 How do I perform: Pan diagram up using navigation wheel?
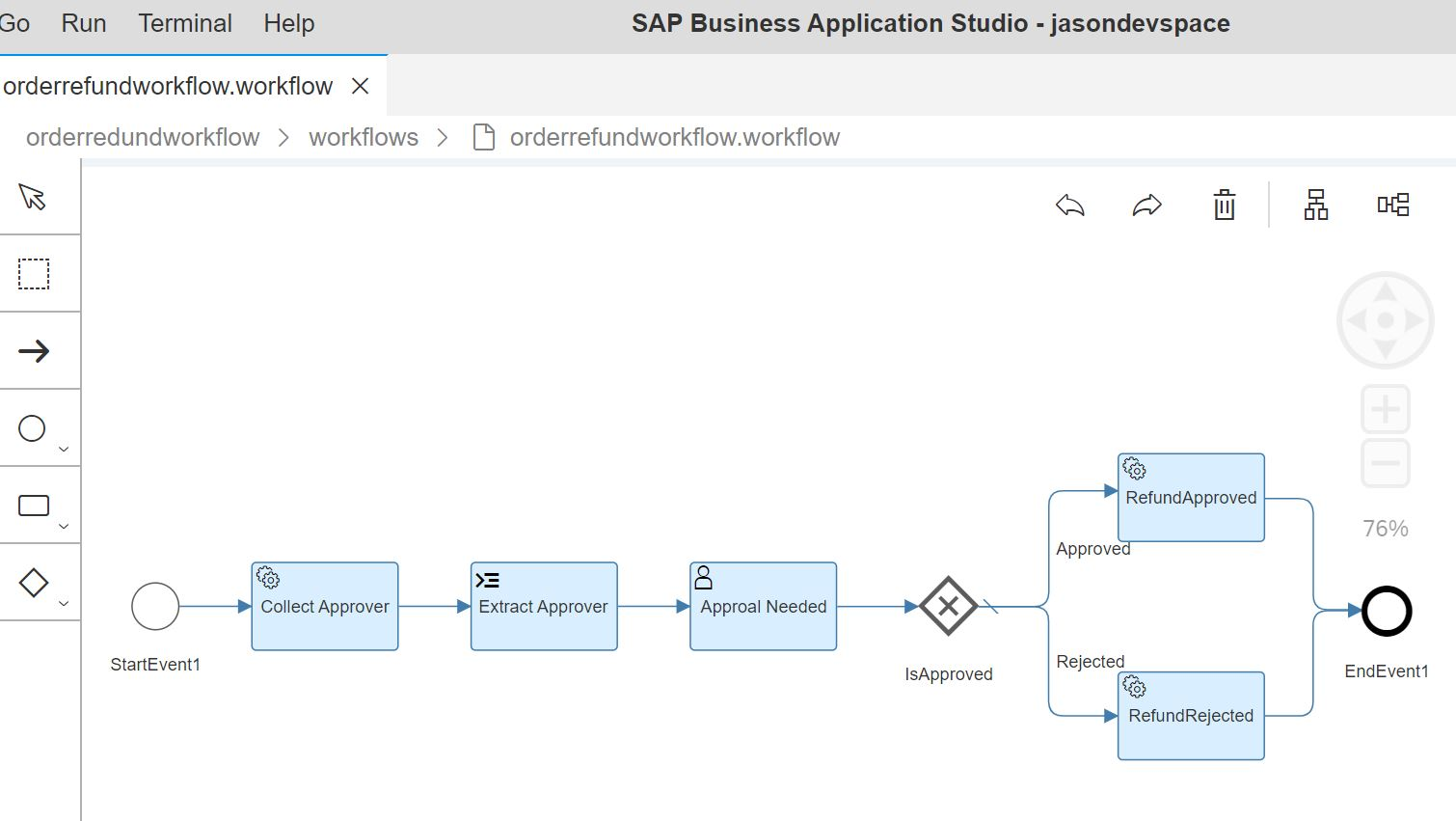click(x=1386, y=291)
